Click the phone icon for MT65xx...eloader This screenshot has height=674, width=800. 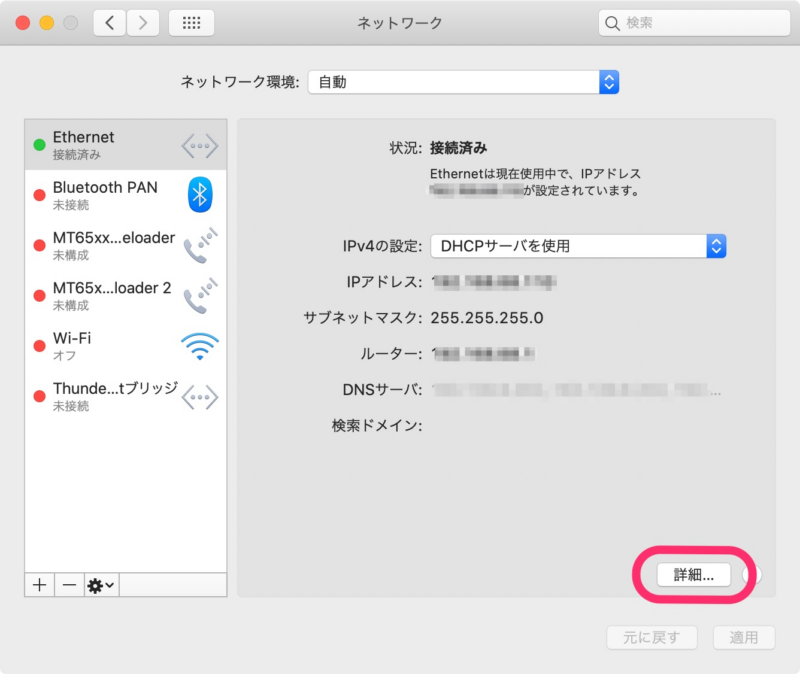click(200, 244)
